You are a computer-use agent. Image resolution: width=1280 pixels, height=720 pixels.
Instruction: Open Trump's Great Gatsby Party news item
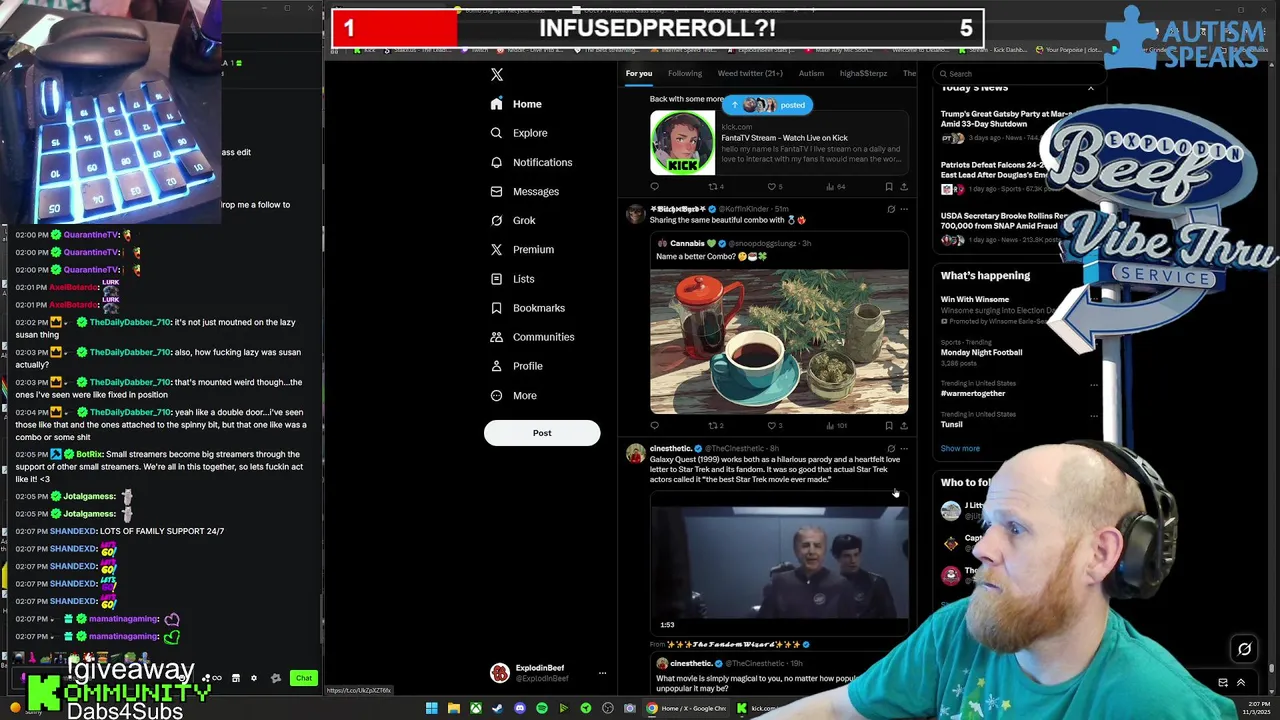pyautogui.click(x=1005, y=125)
